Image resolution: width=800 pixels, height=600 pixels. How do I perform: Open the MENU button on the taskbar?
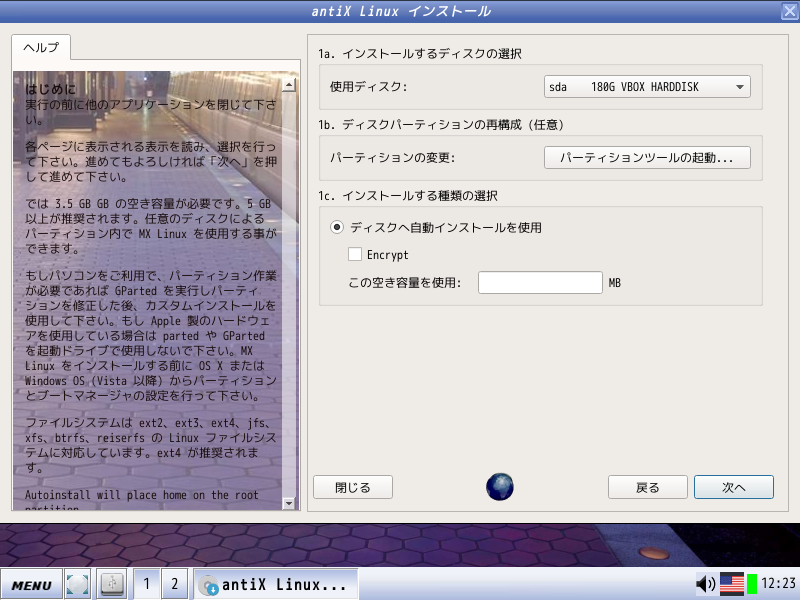(x=32, y=585)
